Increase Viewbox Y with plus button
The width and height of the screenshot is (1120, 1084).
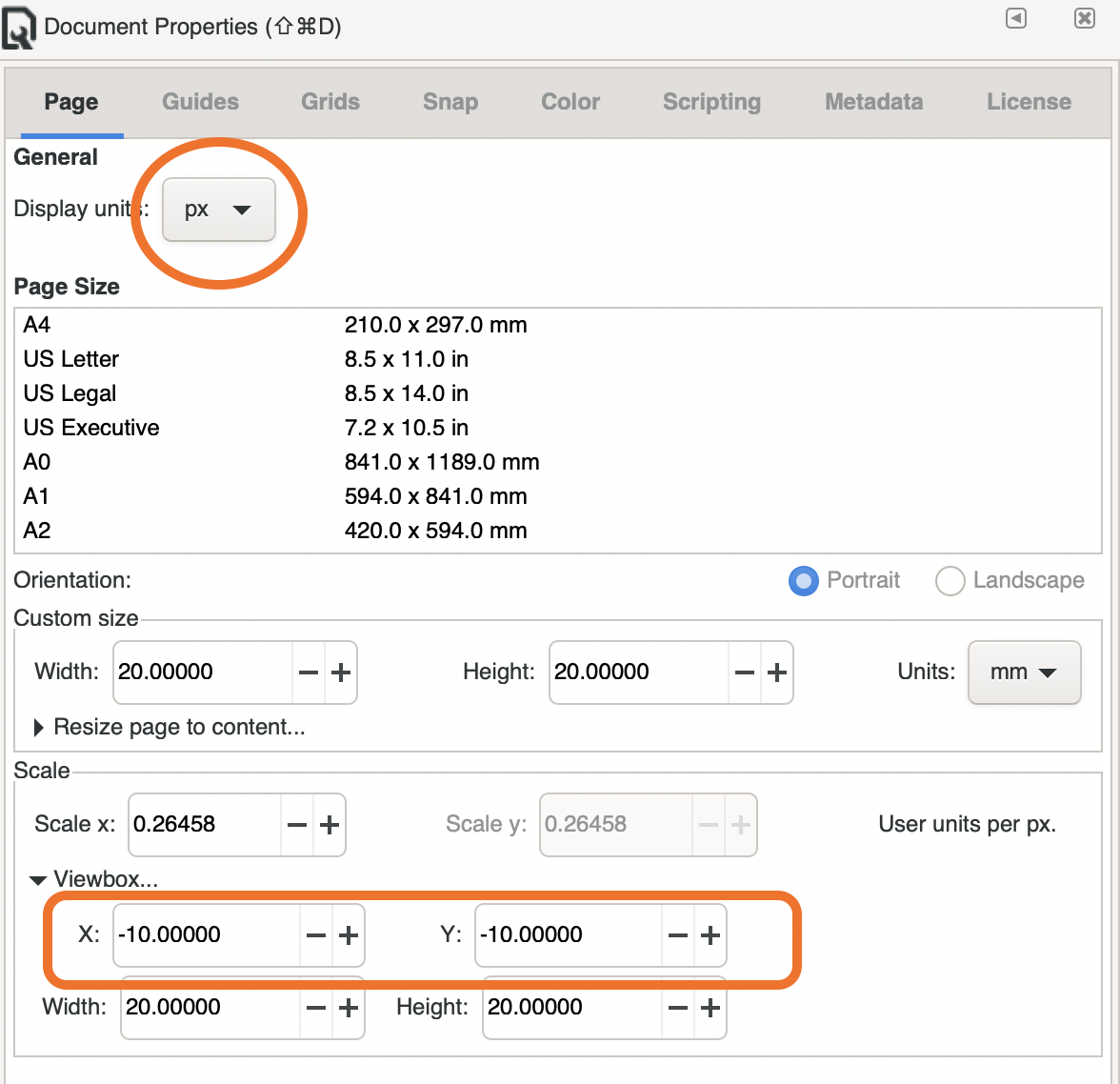point(710,935)
